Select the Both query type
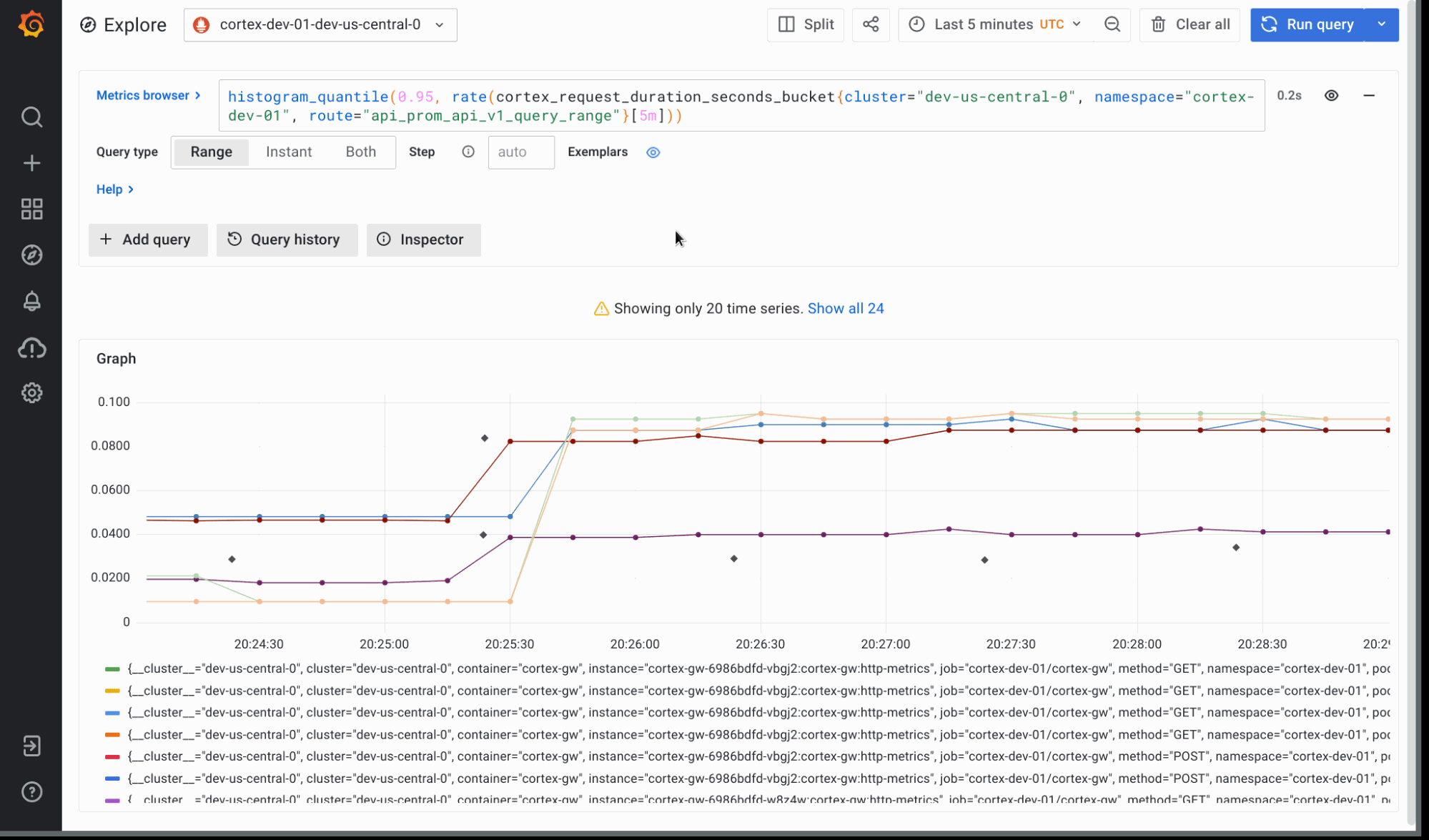 pyautogui.click(x=360, y=152)
